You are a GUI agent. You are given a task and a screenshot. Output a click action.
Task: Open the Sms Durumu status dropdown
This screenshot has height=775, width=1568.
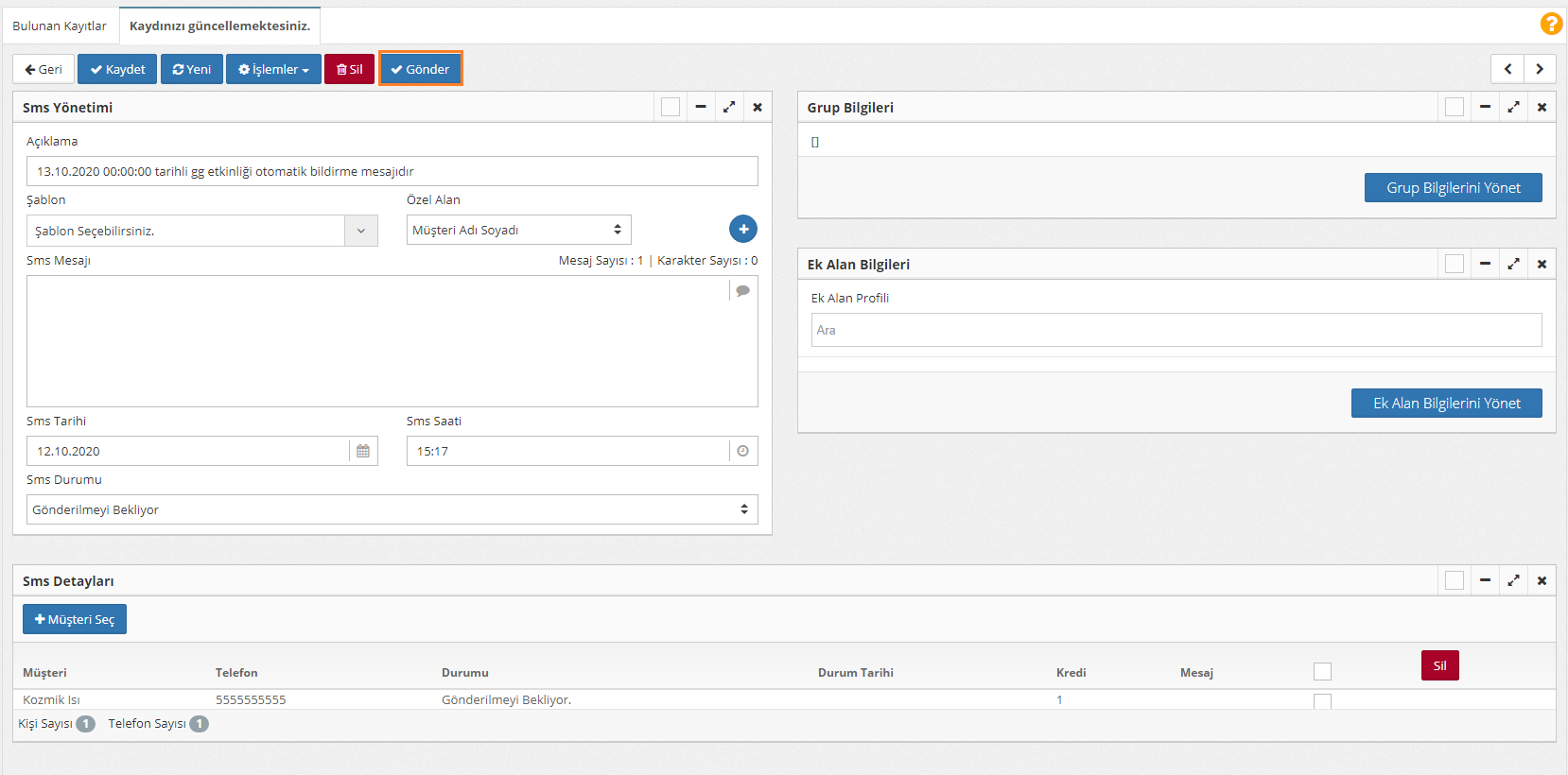[392, 509]
